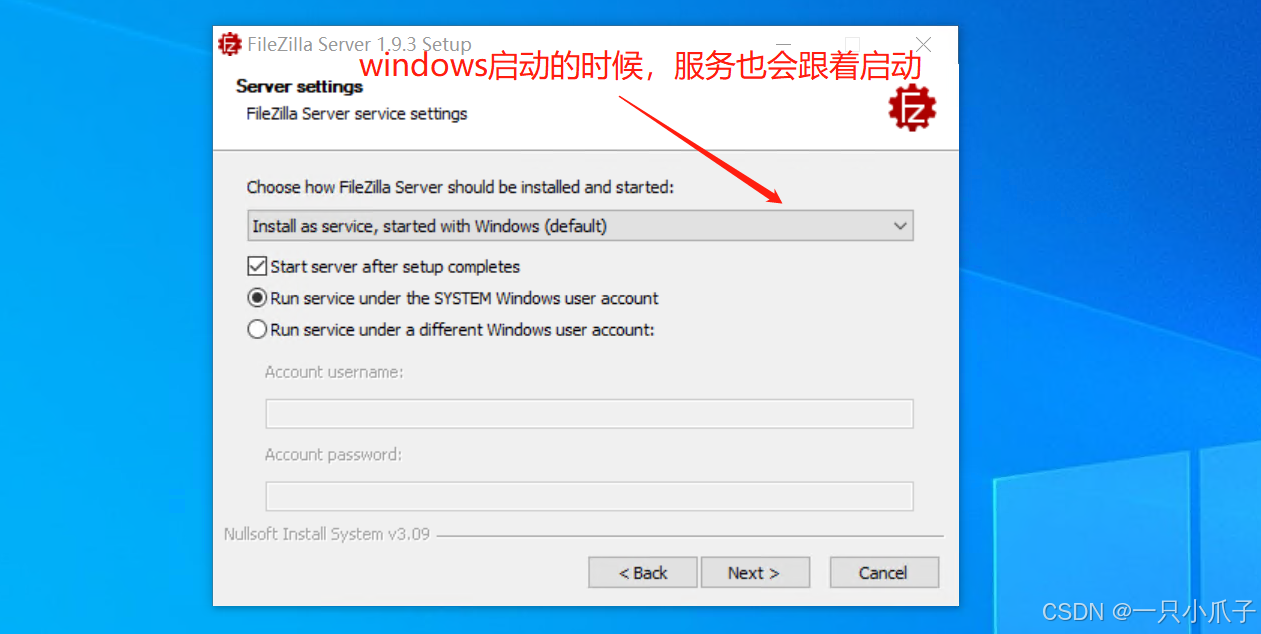Click the FileZilla Server 1.9.3 Setup title text
1261x634 pixels.
point(358,45)
